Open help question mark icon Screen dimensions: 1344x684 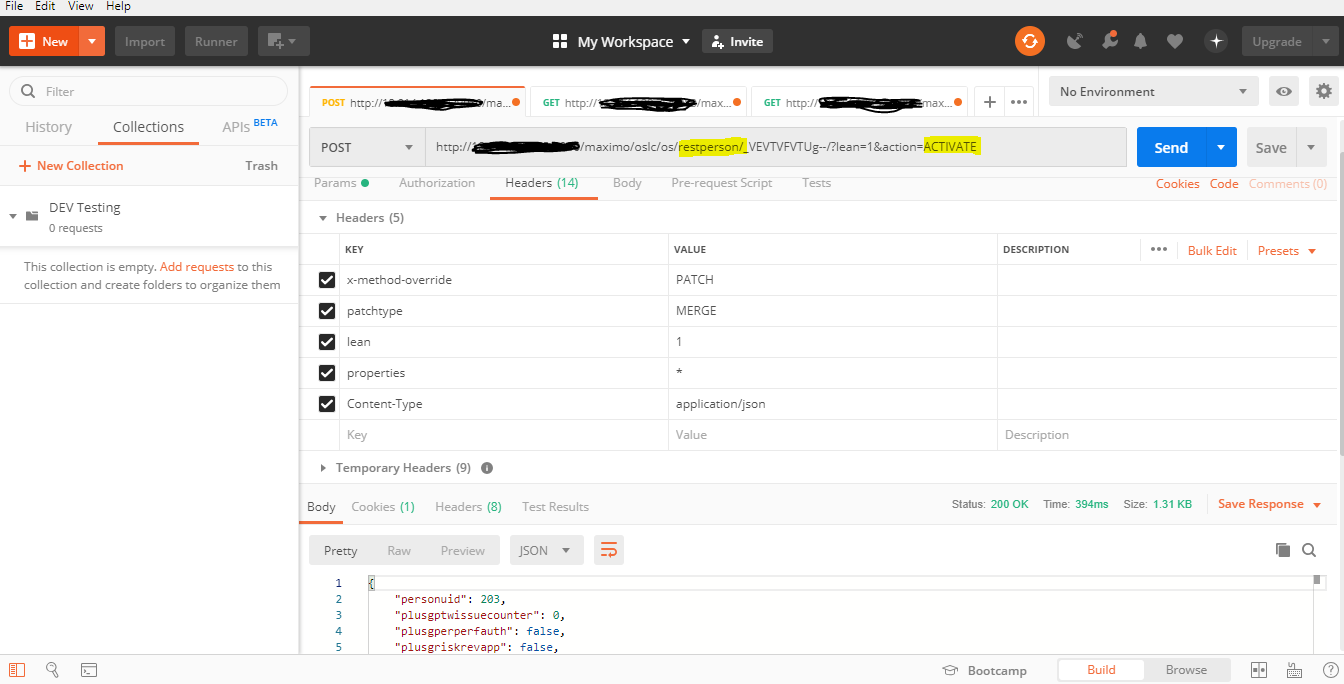point(1330,670)
